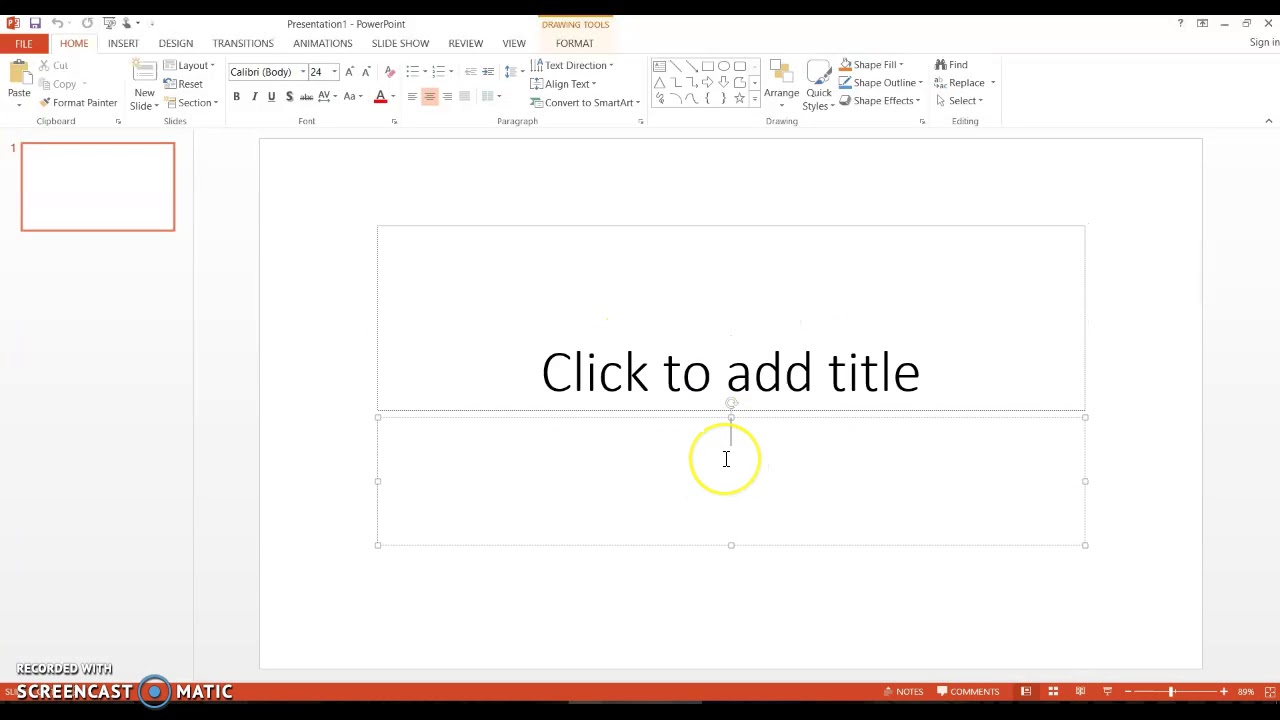Click Sign in link
Image resolution: width=1280 pixels, height=720 pixels.
[x=1264, y=43]
